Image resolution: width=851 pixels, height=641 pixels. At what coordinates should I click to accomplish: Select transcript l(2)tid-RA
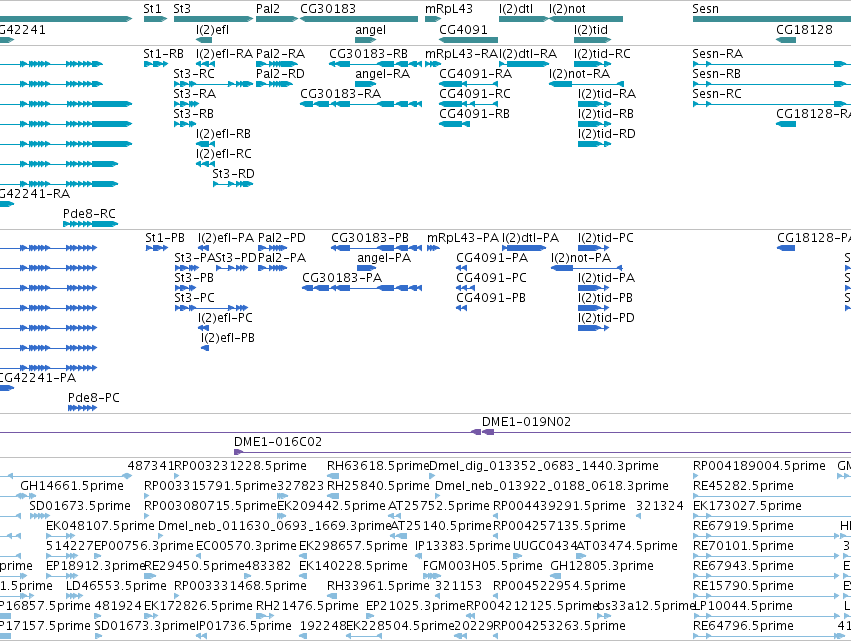click(595, 104)
